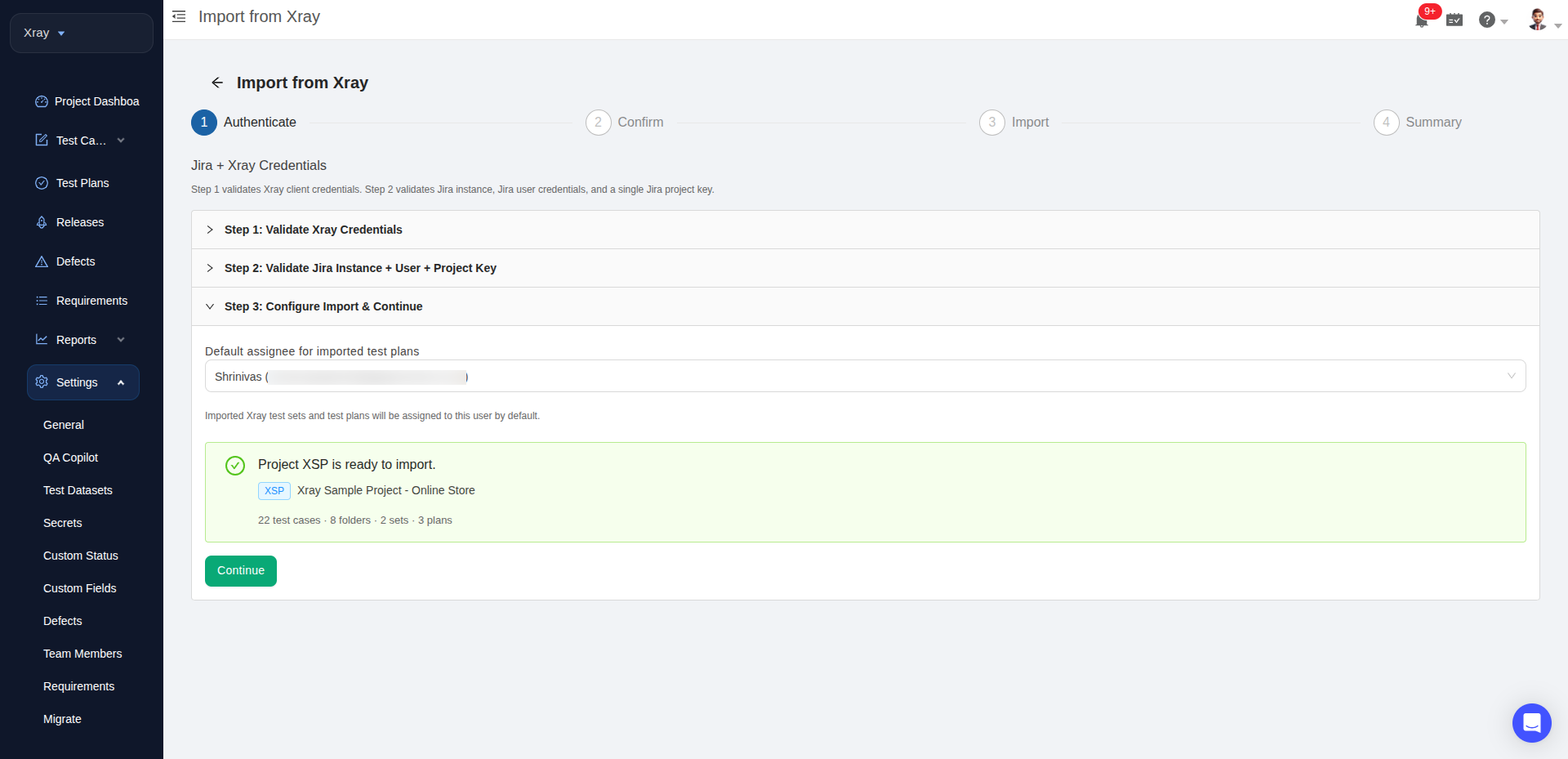
Task: Click the green check icon in ready banner
Action: (235, 466)
